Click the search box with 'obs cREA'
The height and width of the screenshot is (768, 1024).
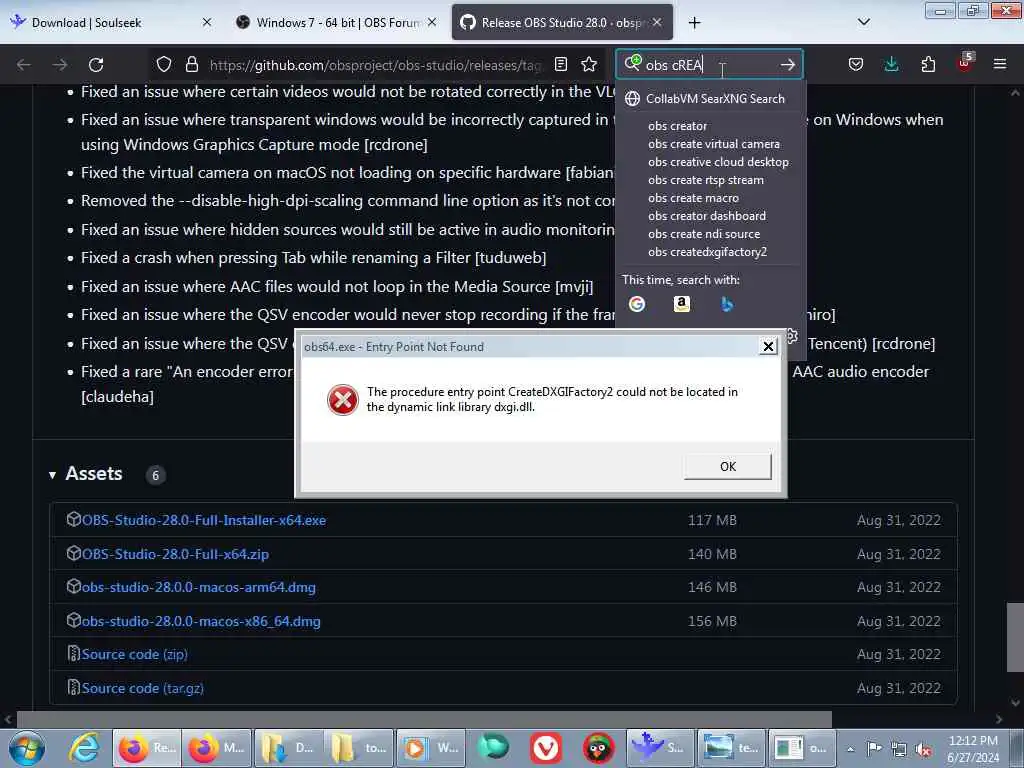[x=709, y=65]
